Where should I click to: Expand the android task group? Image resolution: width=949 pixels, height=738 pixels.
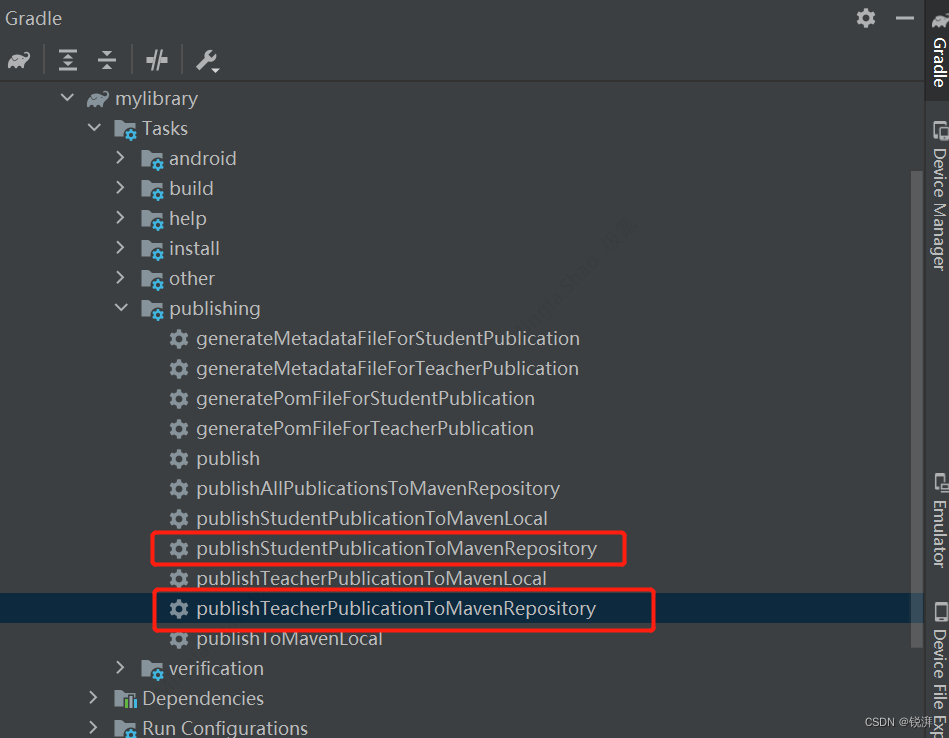coord(120,158)
